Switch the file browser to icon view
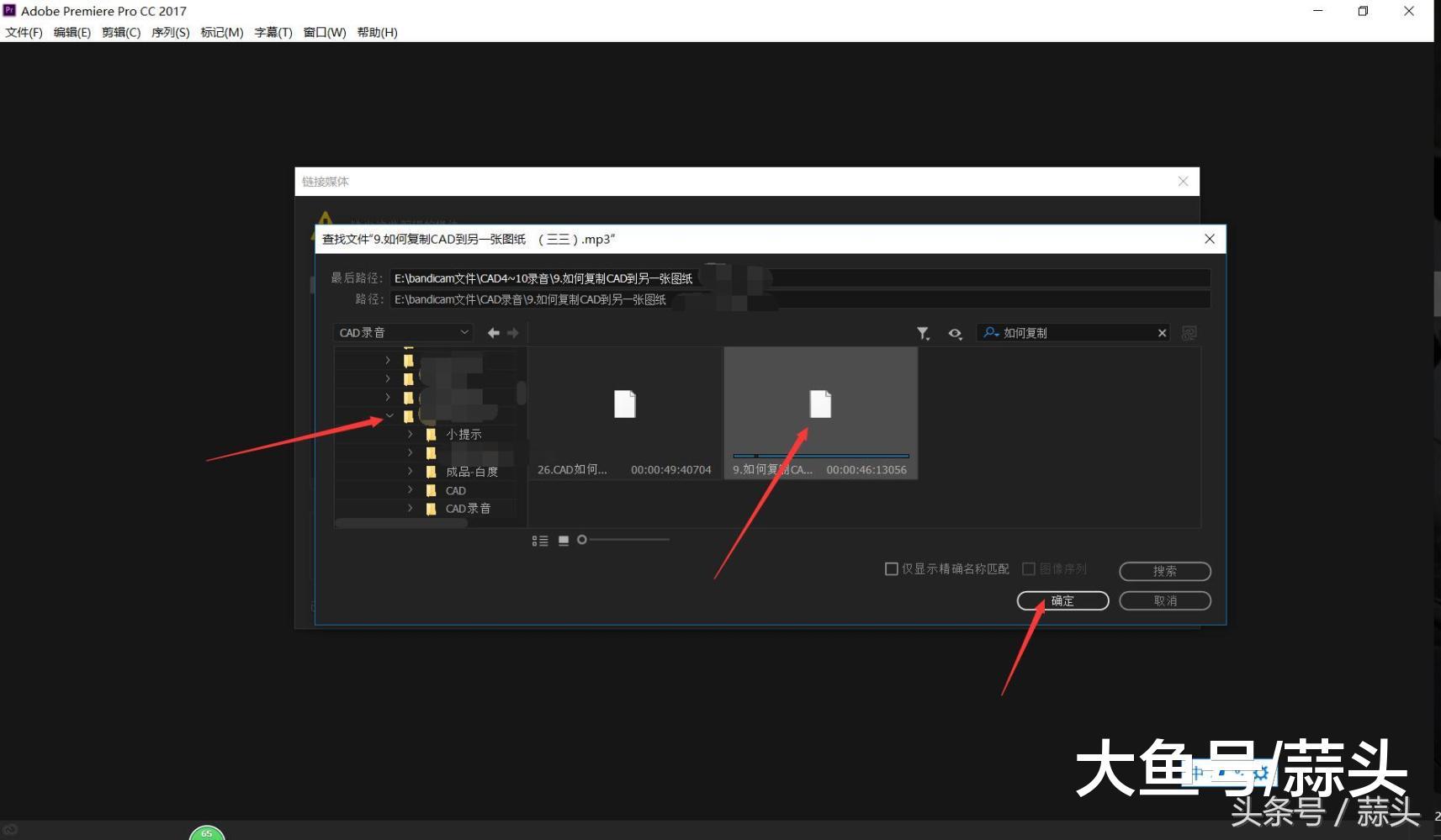Screen dimensions: 1441x840 click(564, 541)
